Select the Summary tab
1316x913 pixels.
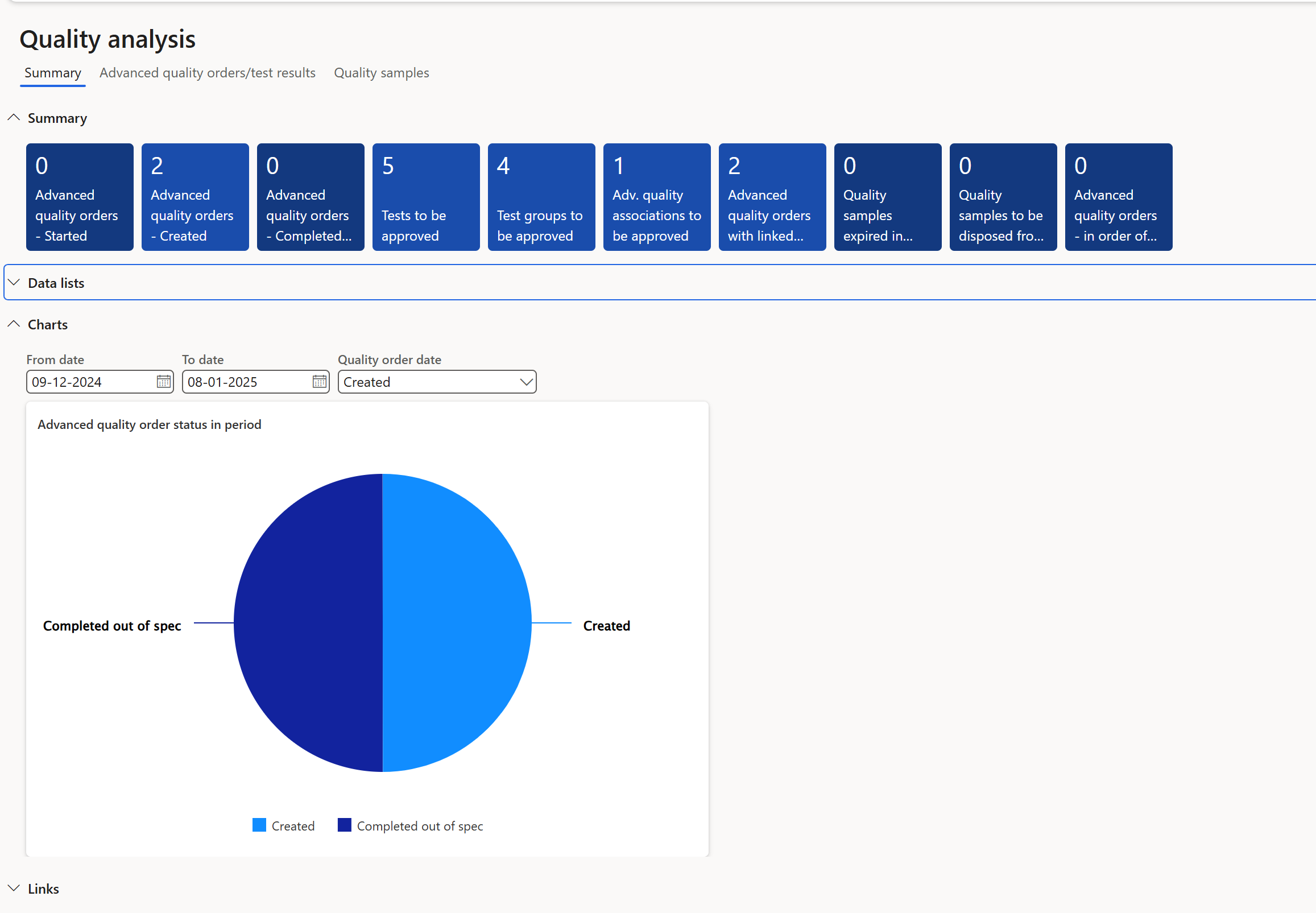click(x=53, y=73)
